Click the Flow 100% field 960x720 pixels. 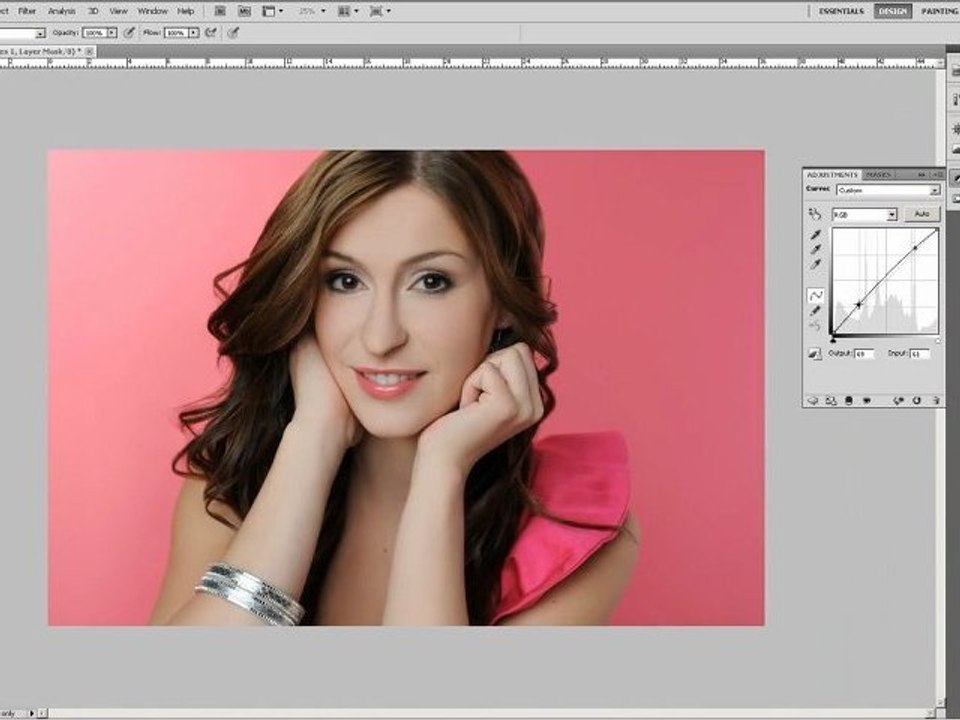(176, 33)
